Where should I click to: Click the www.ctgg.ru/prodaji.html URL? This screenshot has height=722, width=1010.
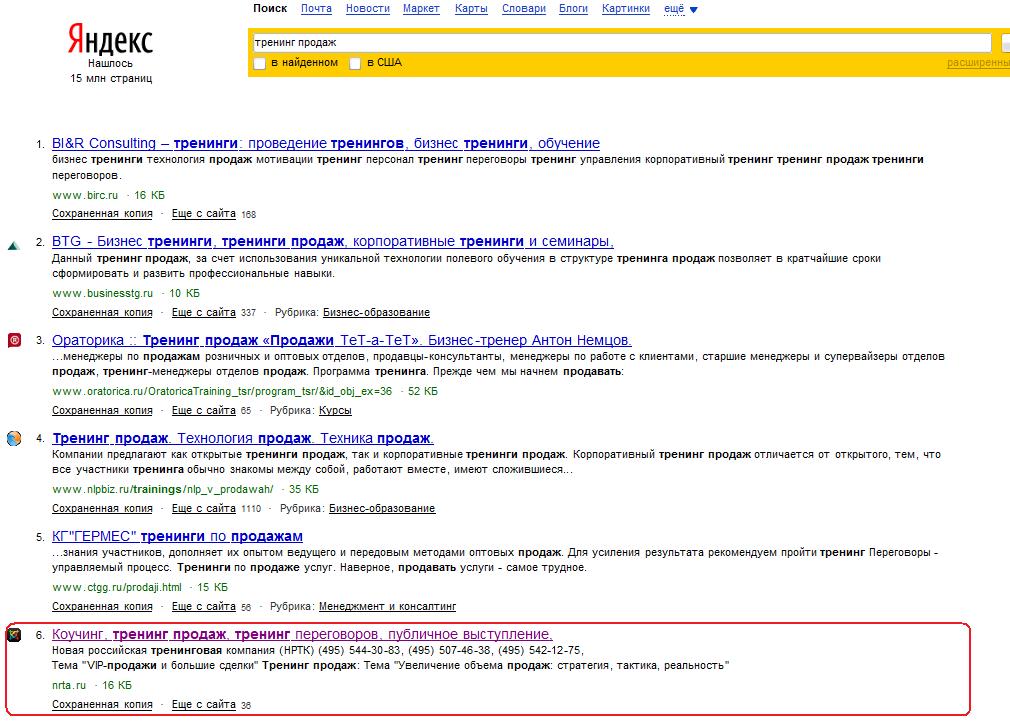click(117, 587)
